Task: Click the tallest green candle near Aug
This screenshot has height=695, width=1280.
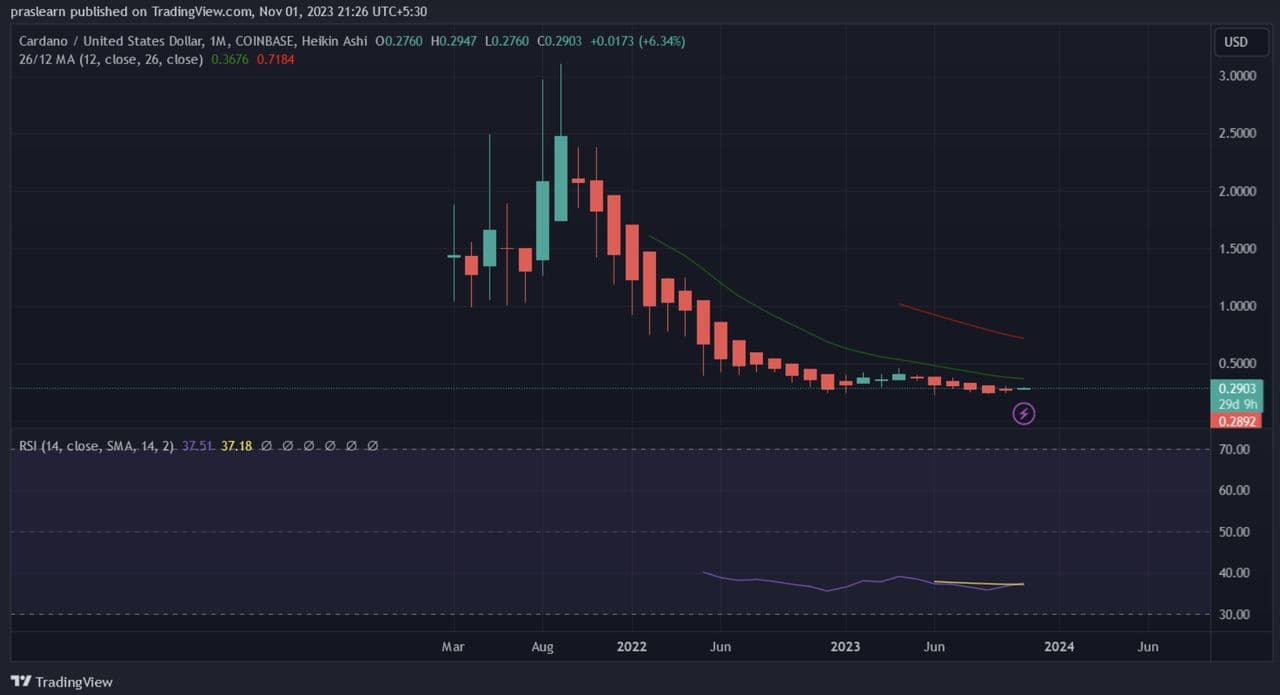Action: [x=560, y=178]
